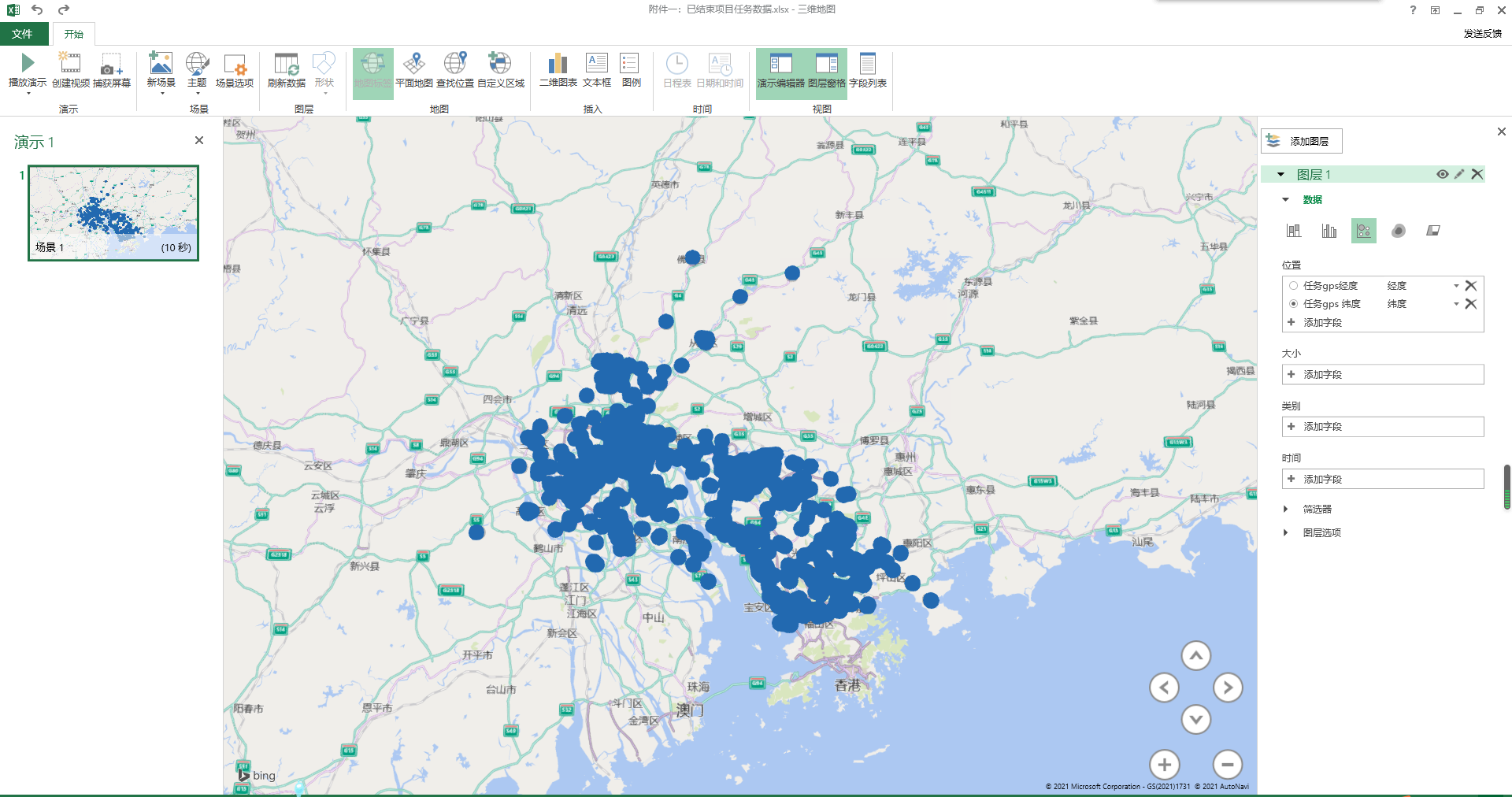The image size is (1512, 797).
Task: Toggle 地图标签 map labels button
Action: click(372, 73)
